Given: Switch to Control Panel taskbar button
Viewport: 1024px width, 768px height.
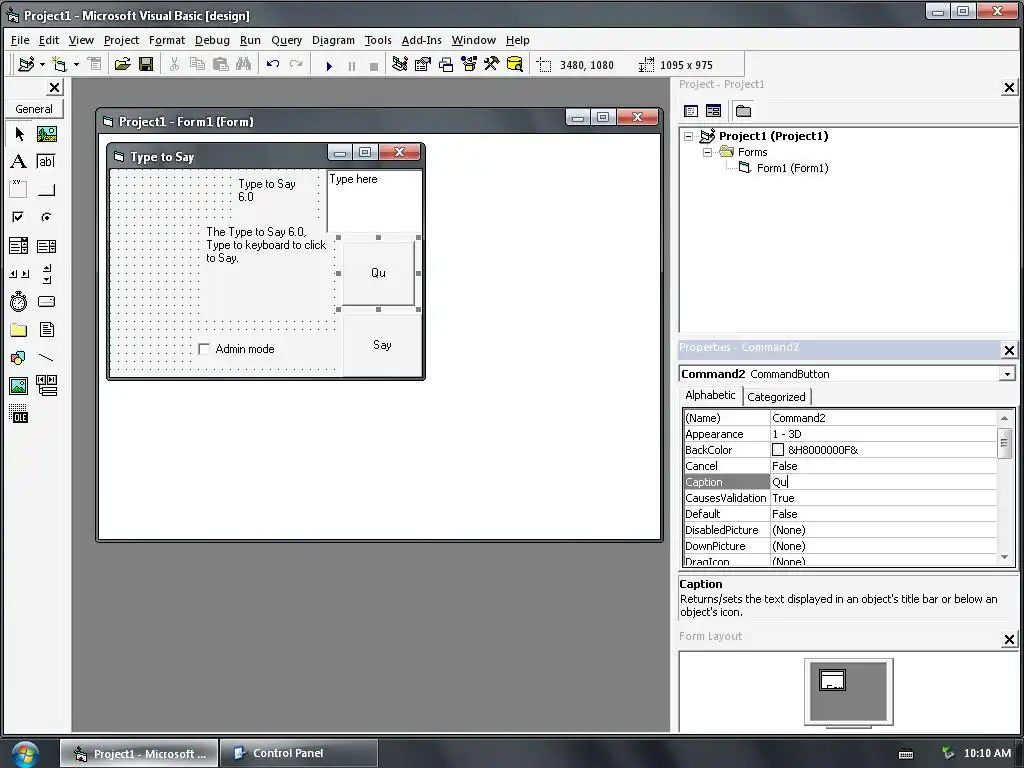Looking at the screenshot, I should (x=298, y=753).
